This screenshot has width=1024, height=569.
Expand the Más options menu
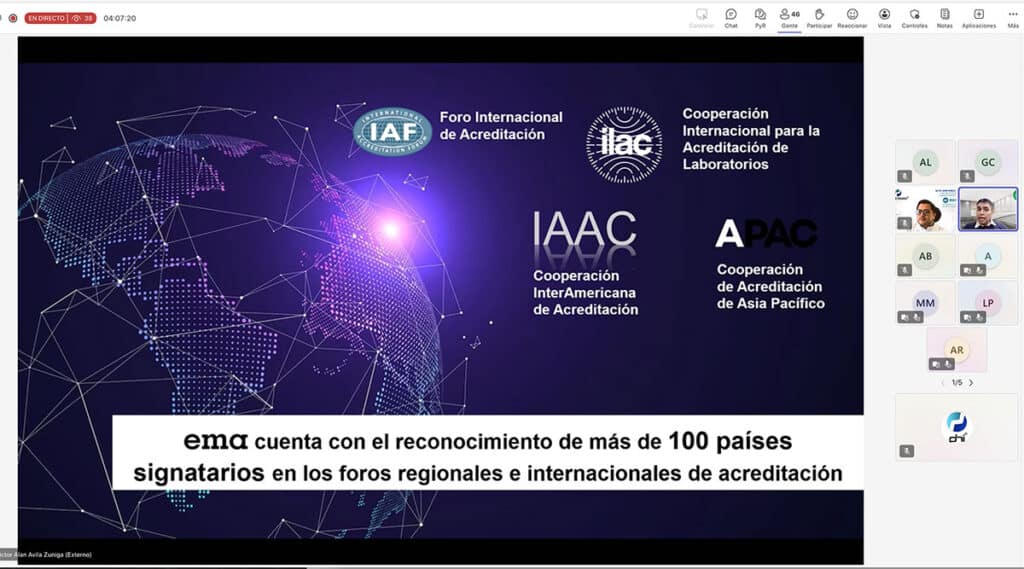[x=1013, y=17]
